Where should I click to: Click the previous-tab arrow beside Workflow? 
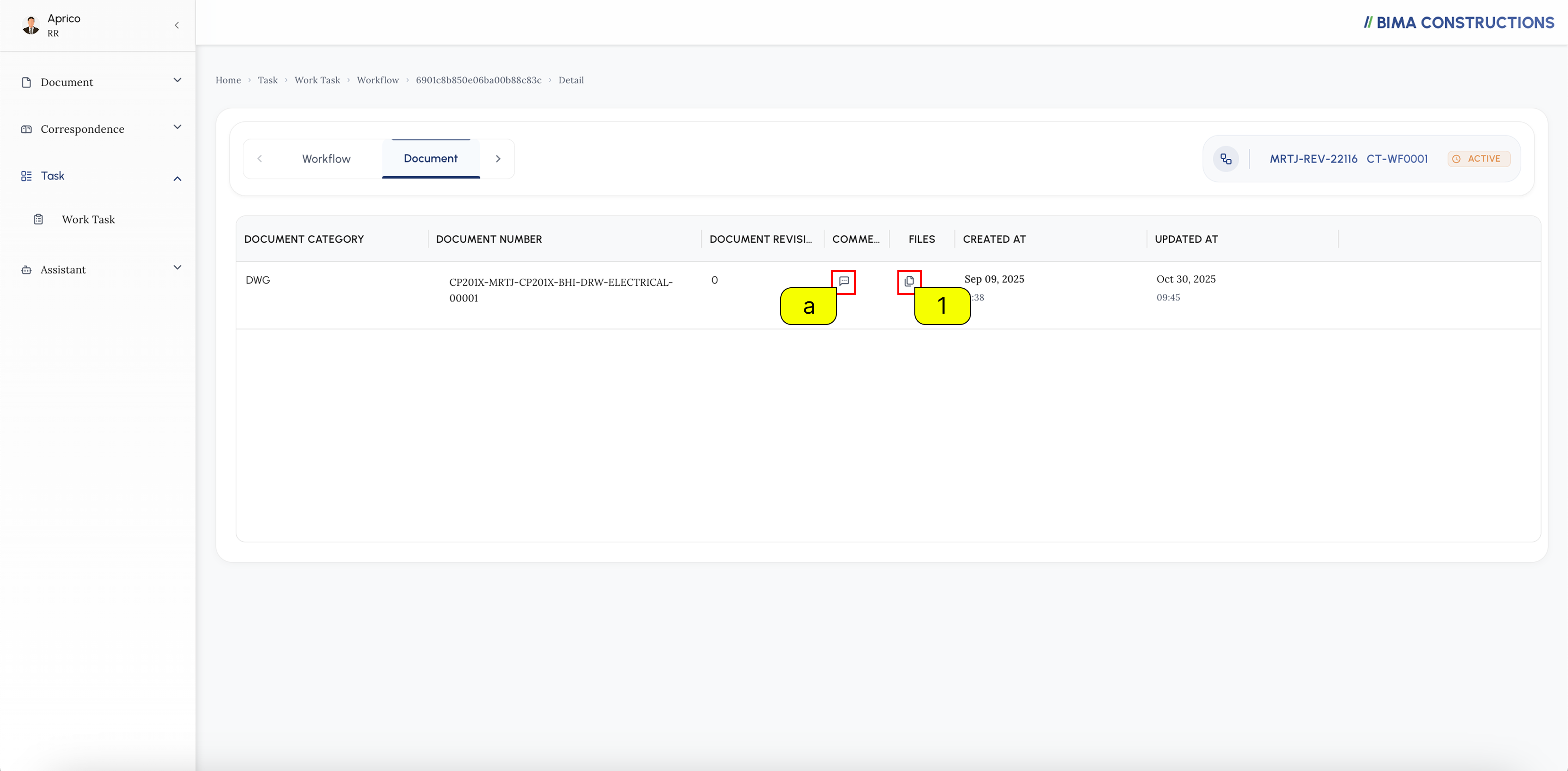[x=260, y=158]
